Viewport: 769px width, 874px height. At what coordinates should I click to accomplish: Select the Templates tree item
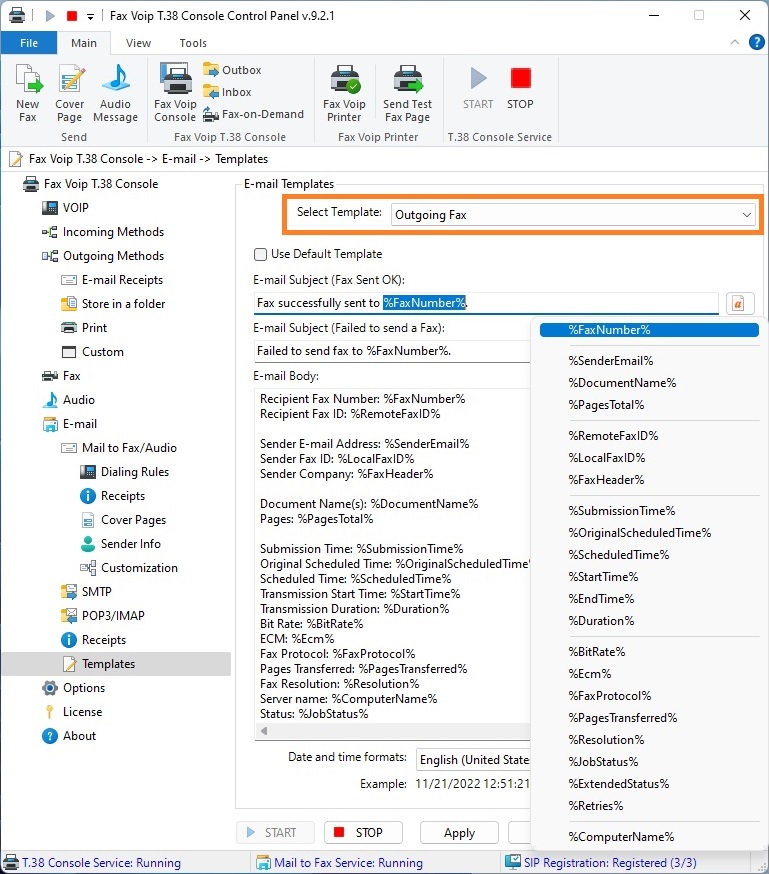click(116, 663)
